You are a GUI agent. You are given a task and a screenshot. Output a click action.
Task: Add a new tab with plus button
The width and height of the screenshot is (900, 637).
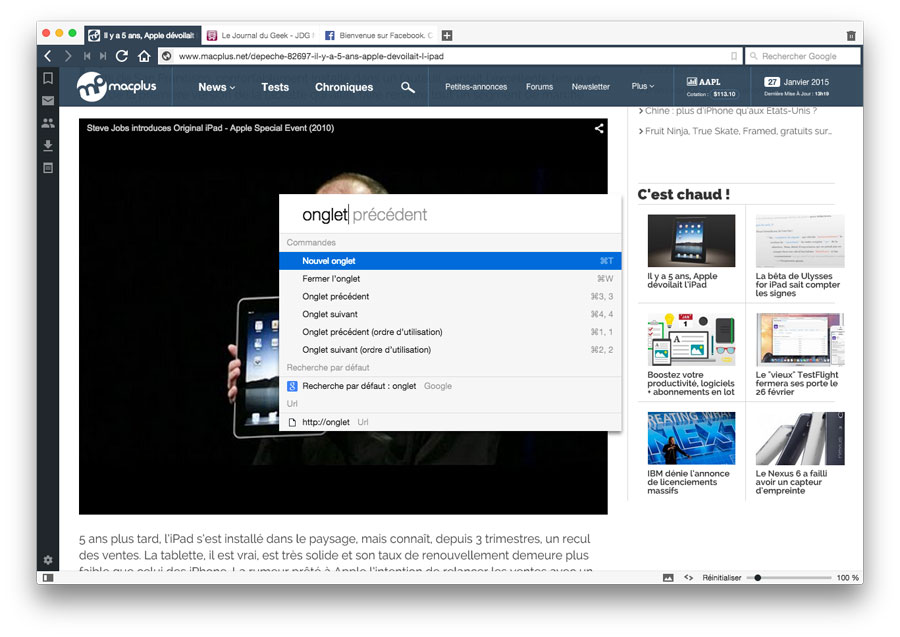tap(447, 36)
